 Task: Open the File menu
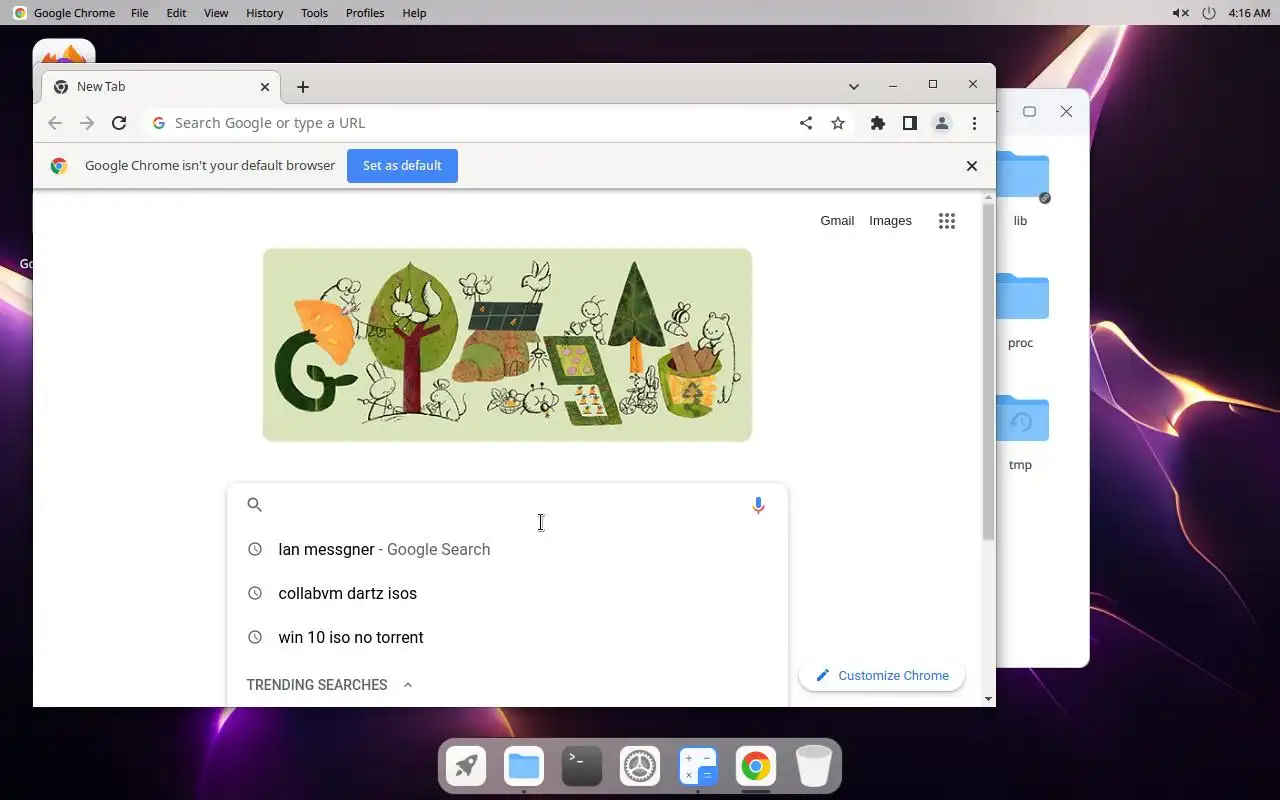tap(140, 13)
